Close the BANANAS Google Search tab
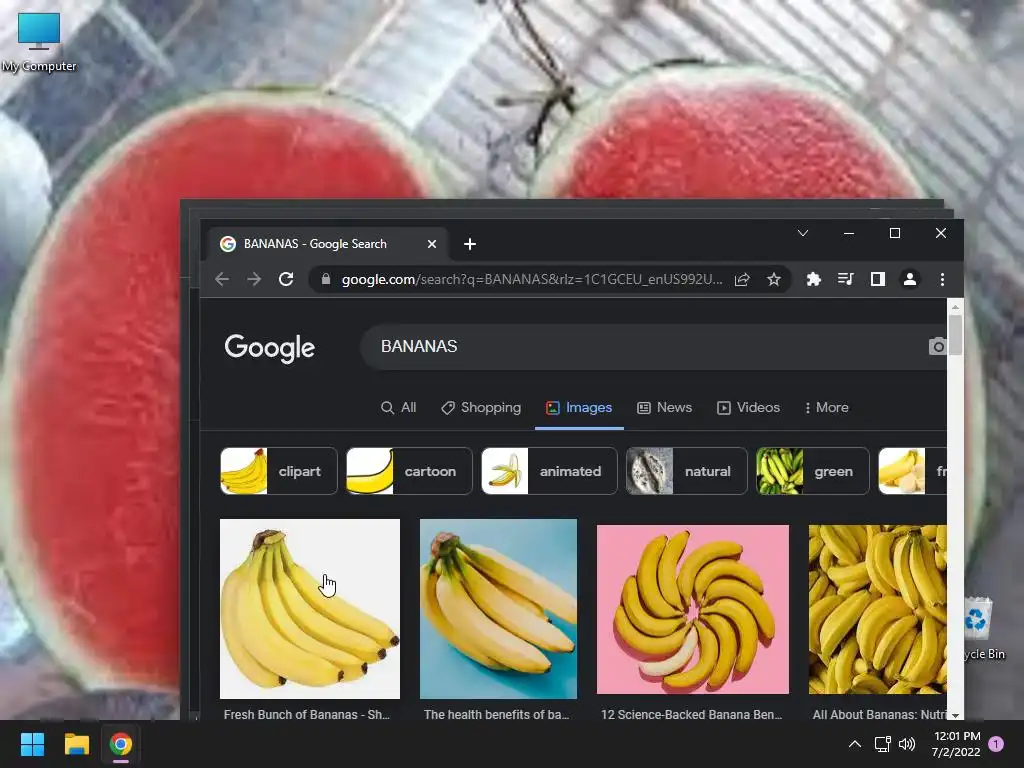1024x768 pixels. (432, 244)
